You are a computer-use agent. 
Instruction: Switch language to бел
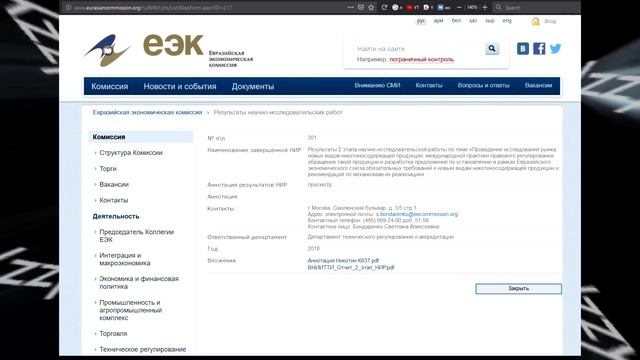[456, 21]
